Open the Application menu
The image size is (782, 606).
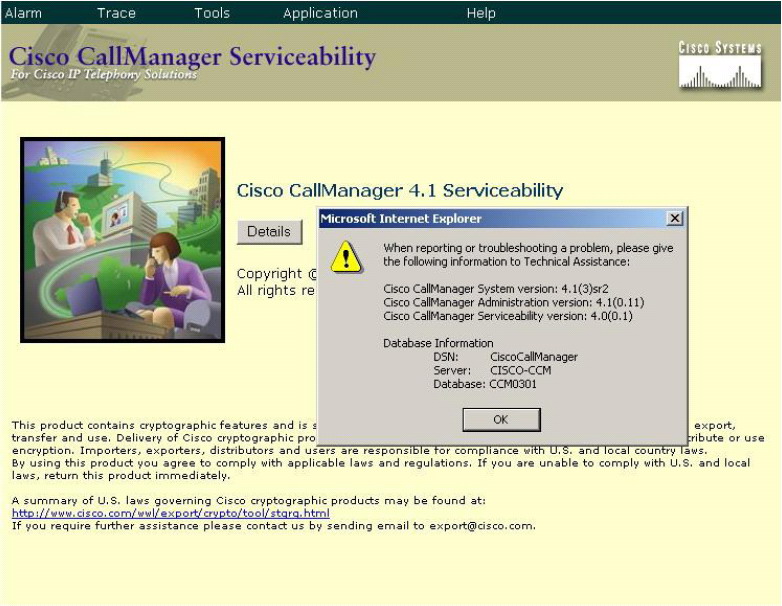[x=320, y=13]
